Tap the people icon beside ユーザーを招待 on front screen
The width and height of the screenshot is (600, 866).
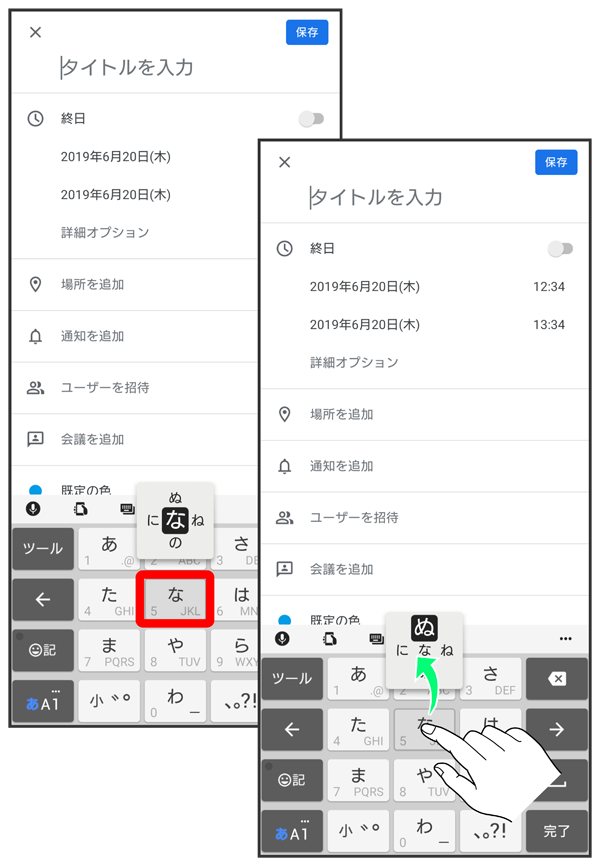285,518
